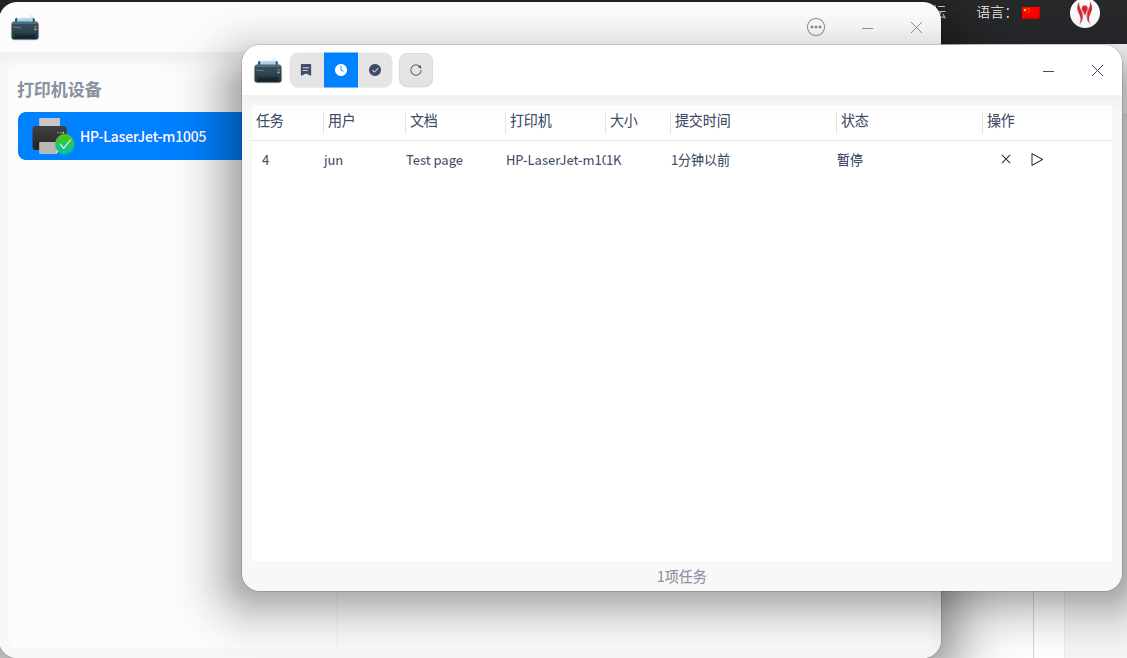
Task: Open main window options menu
Action: pyautogui.click(x=816, y=27)
